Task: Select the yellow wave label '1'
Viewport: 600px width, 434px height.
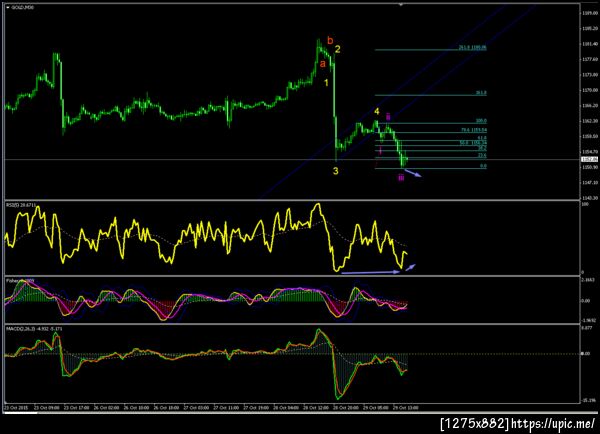Action: point(326,83)
